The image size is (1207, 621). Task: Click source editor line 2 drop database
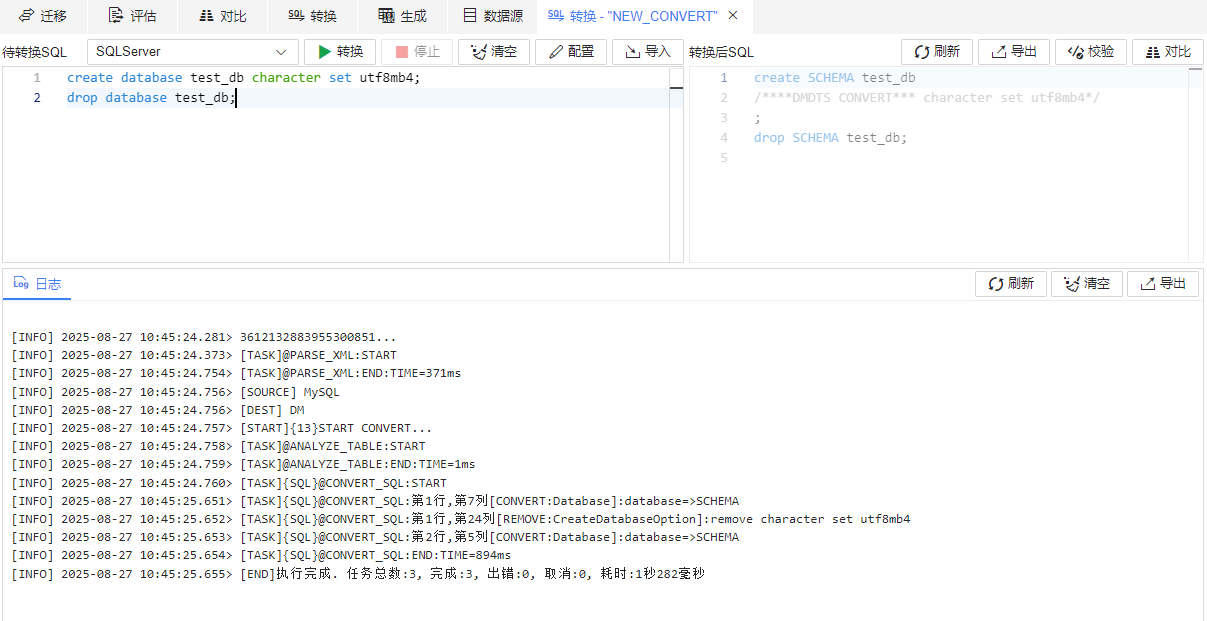(x=151, y=97)
